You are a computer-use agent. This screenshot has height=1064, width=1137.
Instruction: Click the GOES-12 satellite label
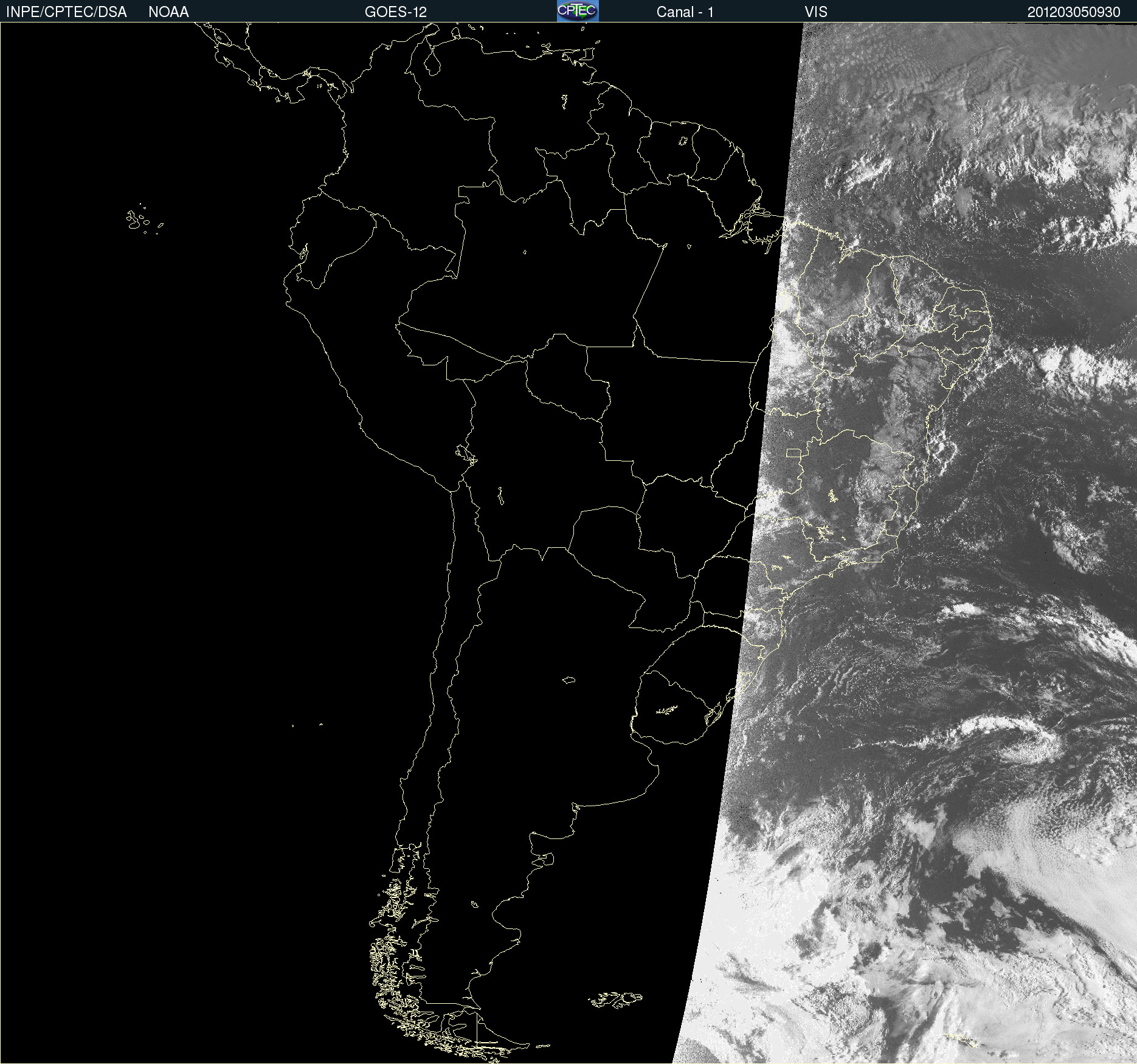pyautogui.click(x=396, y=12)
